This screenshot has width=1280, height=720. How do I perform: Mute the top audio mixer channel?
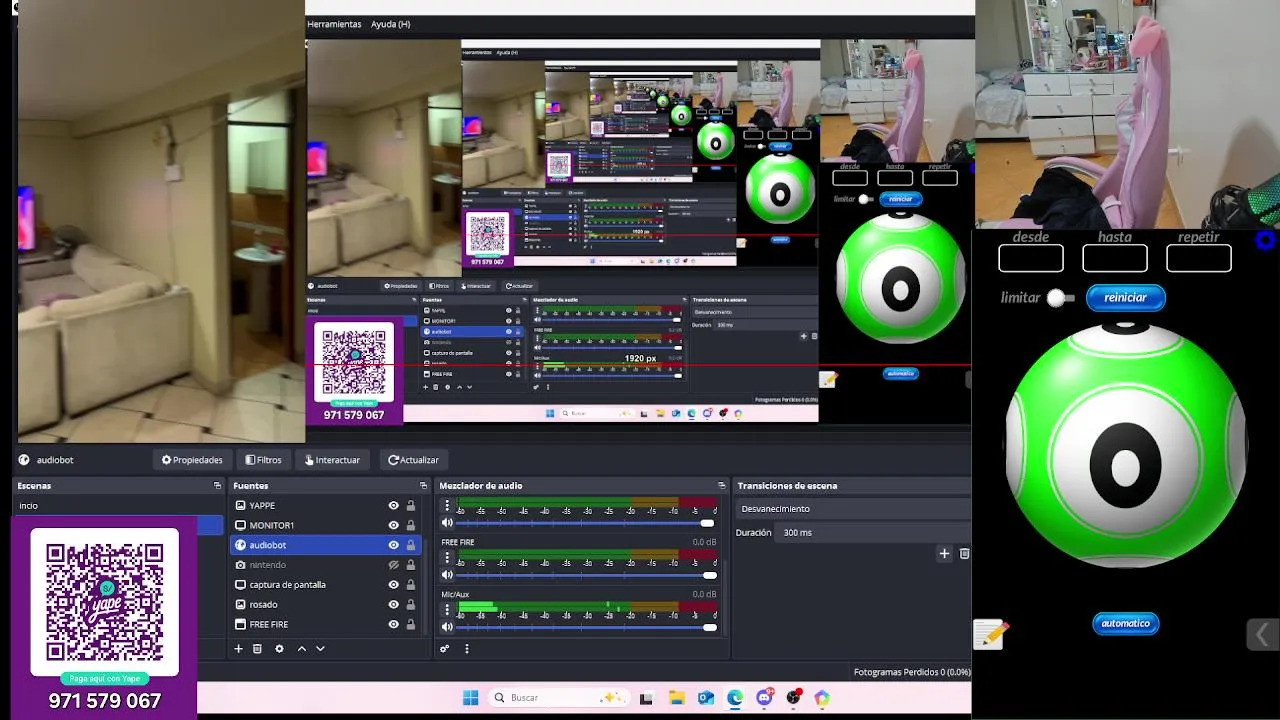click(447, 523)
